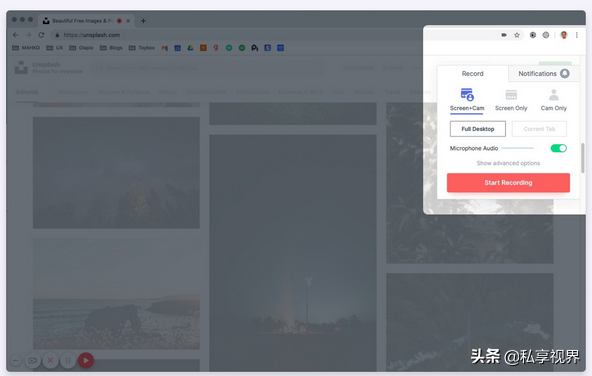
Task: Open the more options dots in the recording controls
Action: pos(15,361)
